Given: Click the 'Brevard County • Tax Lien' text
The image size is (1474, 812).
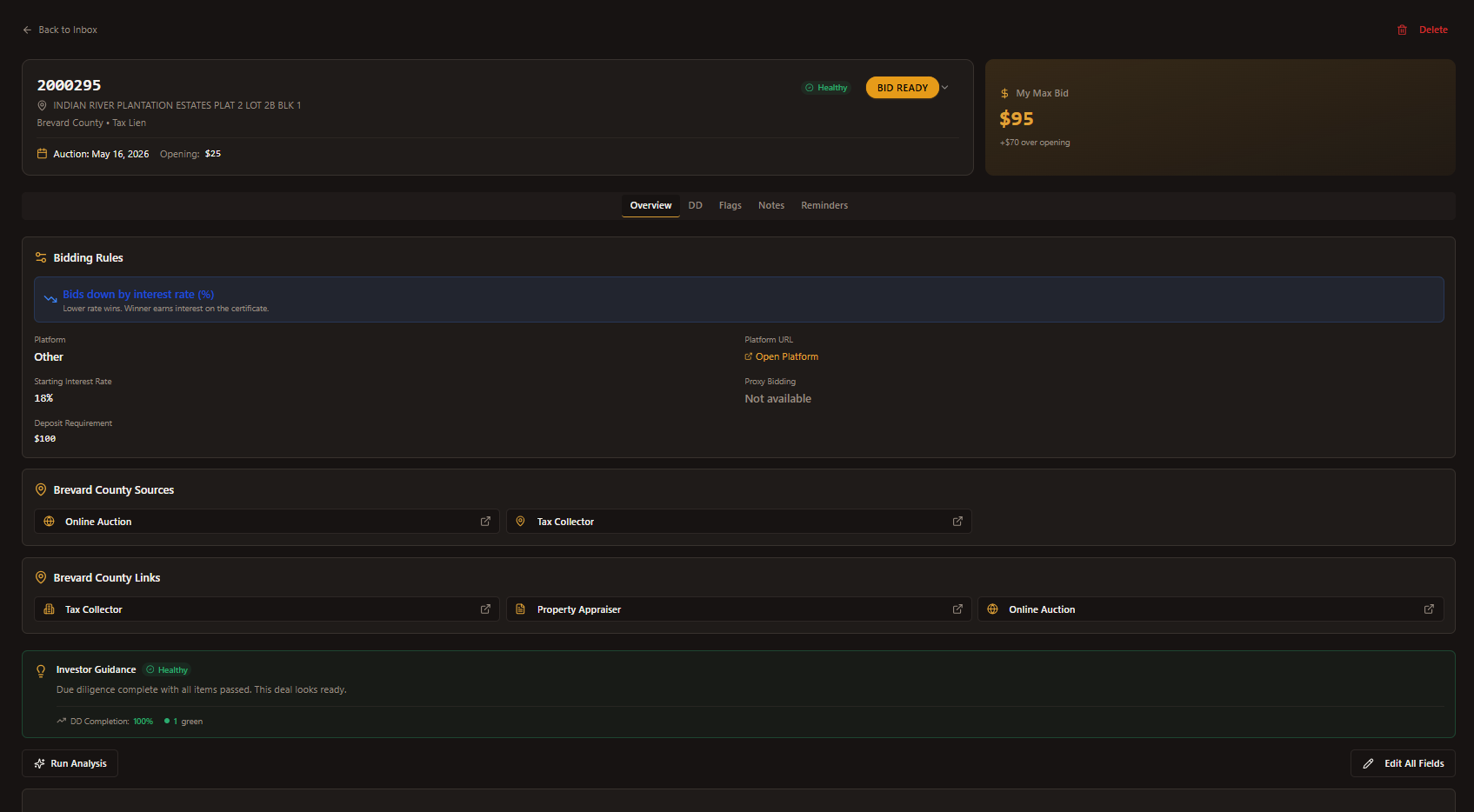Looking at the screenshot, I should click(x=91, y=123).
